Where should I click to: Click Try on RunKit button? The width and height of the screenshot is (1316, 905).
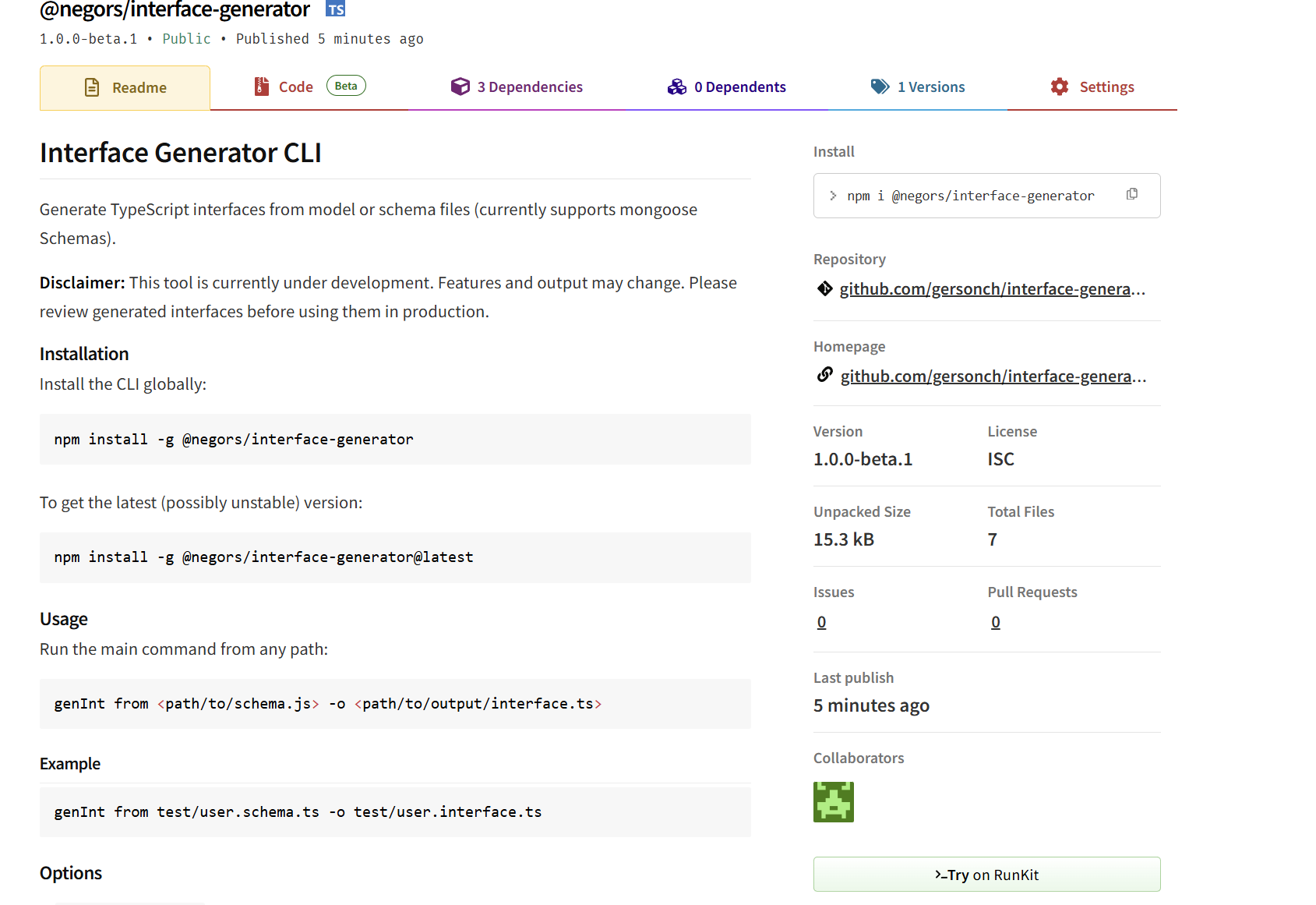coord(986,875)
